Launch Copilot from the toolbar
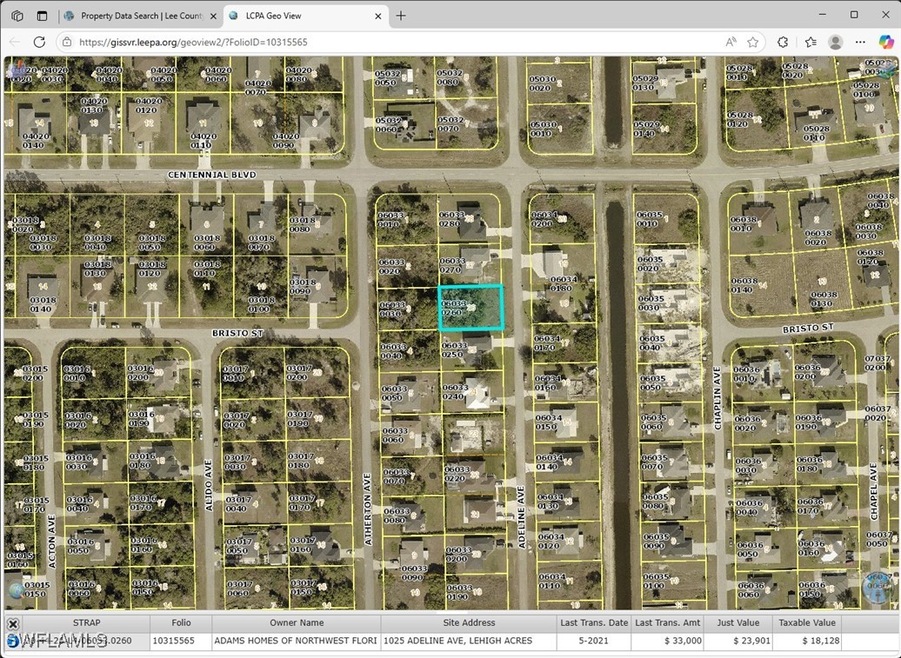Screen dimensions: 901x658 click(884, 42)
